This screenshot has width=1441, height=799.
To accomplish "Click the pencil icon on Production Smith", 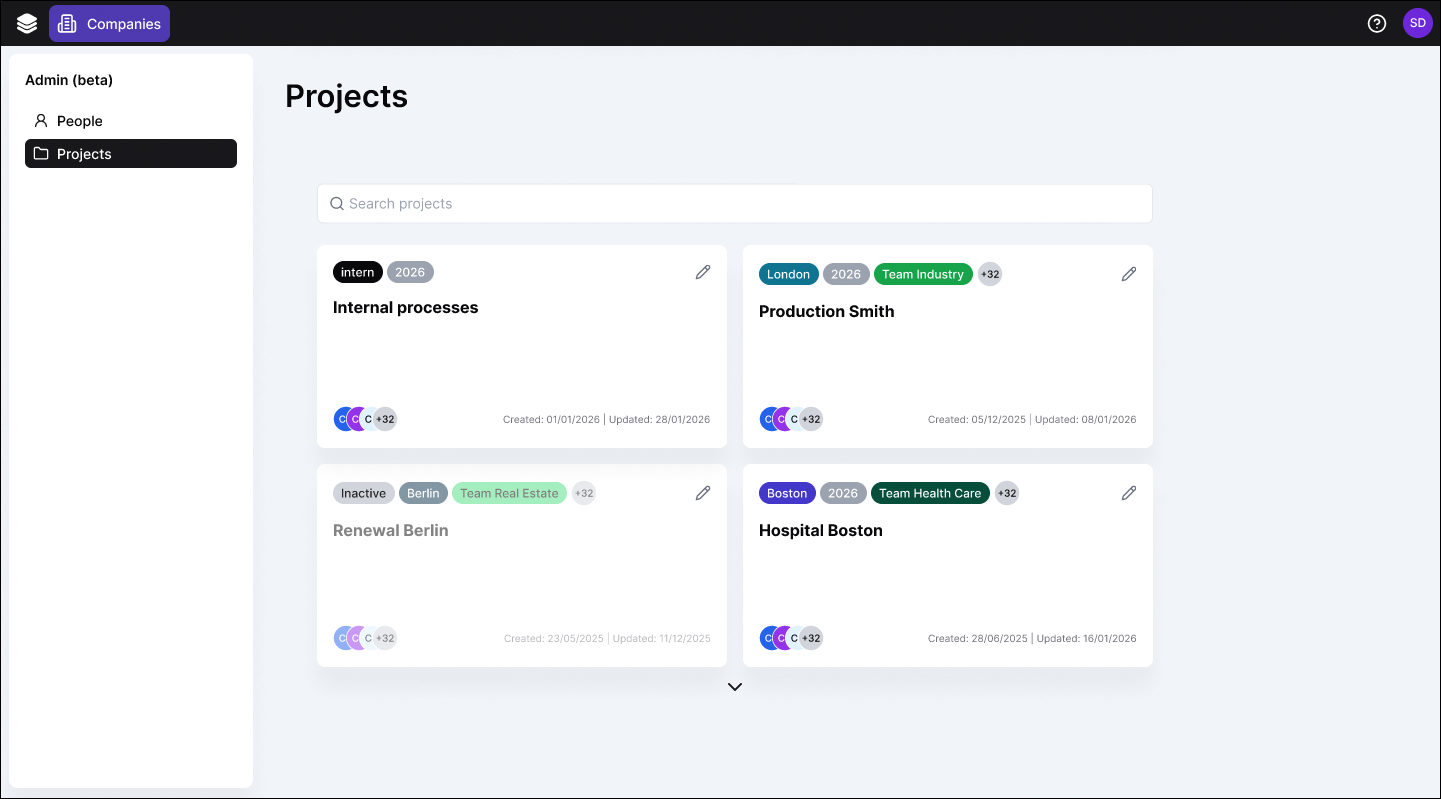I will [1129, 274].
